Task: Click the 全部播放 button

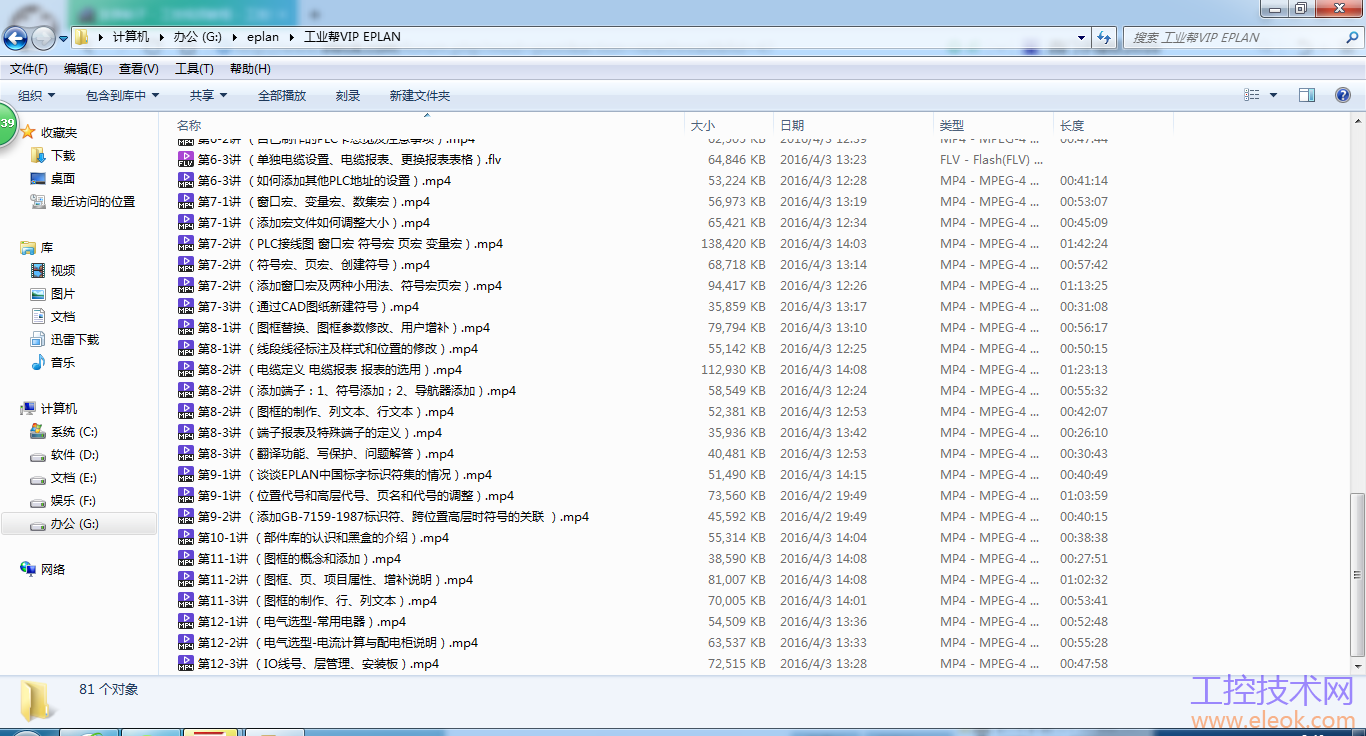Action: click(282, 95)
